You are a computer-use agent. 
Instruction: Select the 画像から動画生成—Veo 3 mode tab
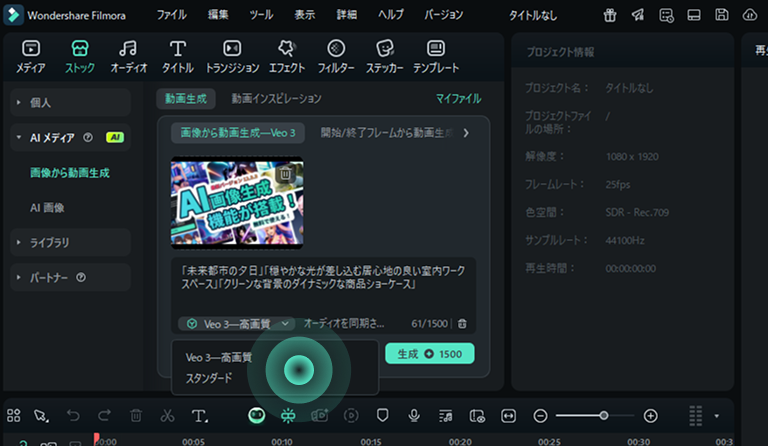click(238, 133)
